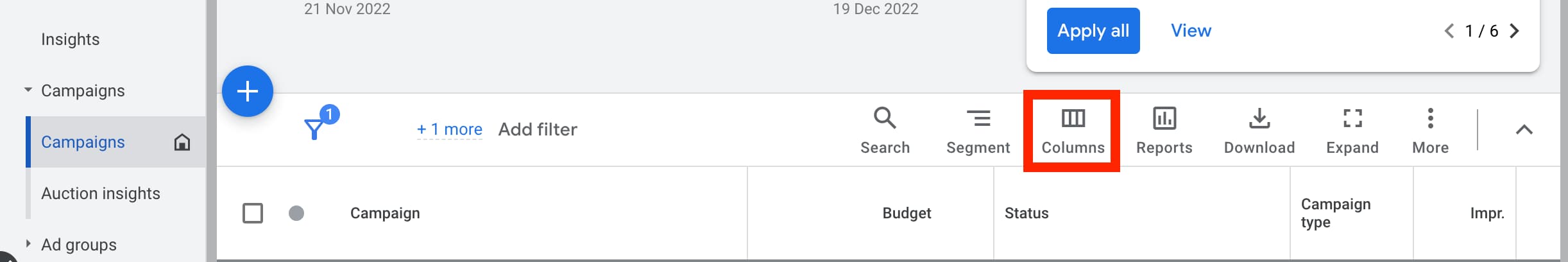The height and width of the screenshot is (262, 1568).
Task: Click the Search magnifier icon
Action: [x=885, y=118]
